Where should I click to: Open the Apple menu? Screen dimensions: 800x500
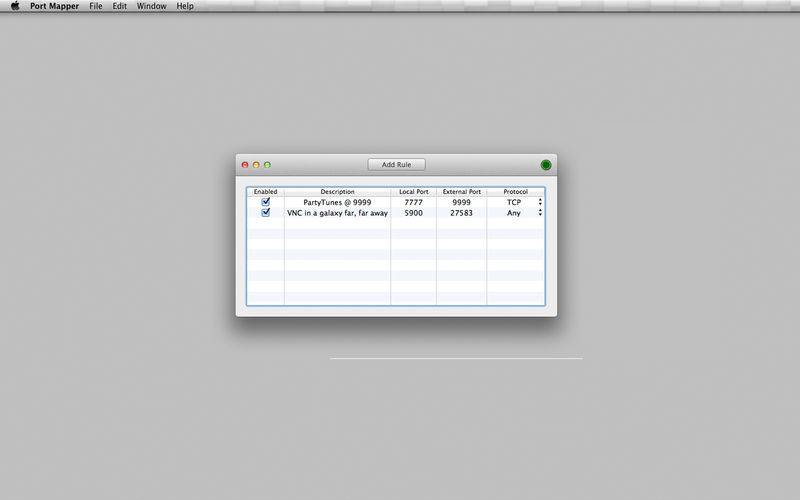click(15, 6)
